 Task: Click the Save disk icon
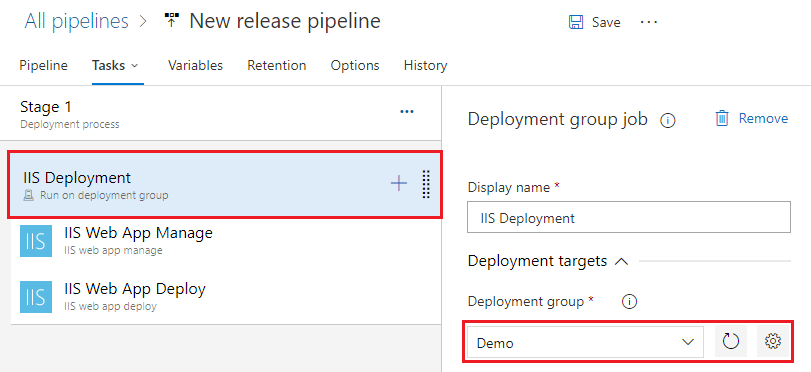pos(576,22)
